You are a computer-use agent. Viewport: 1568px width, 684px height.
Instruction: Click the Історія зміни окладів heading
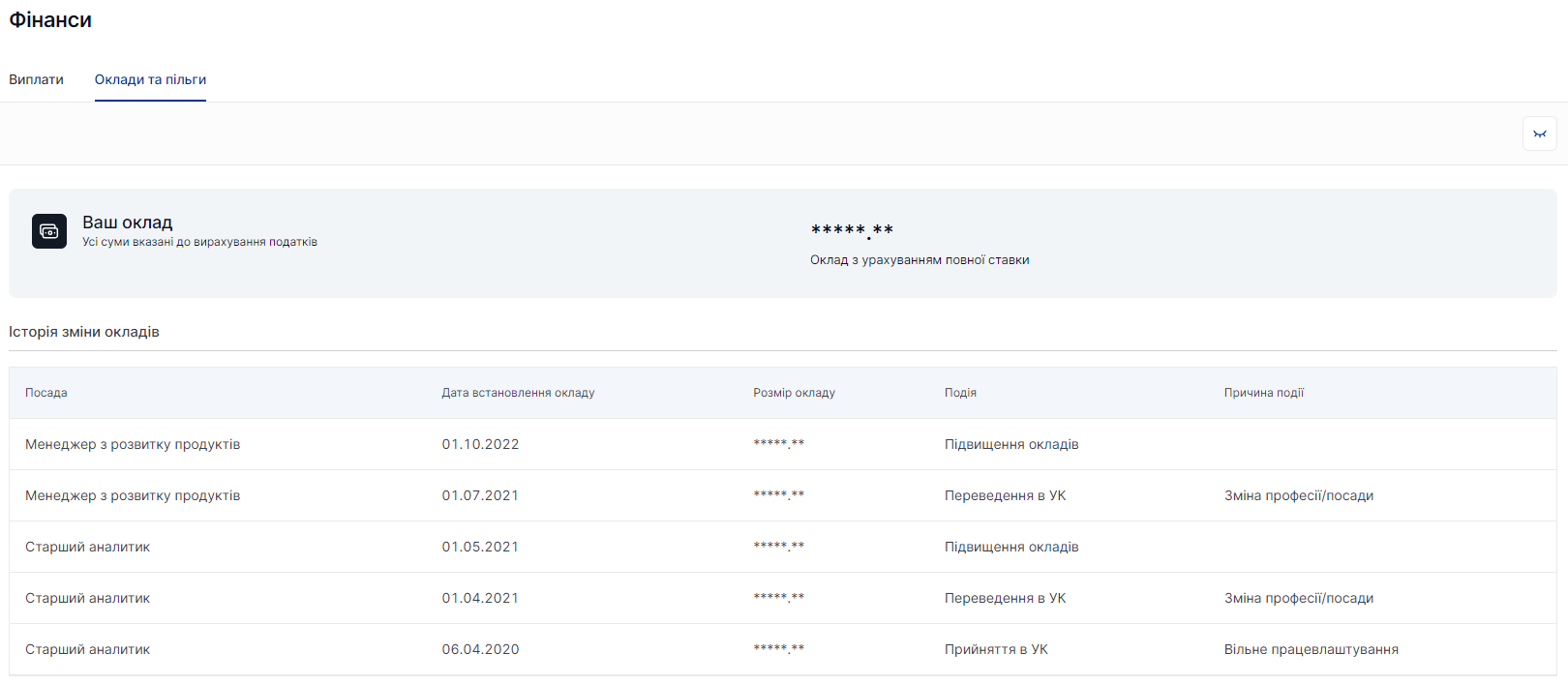84,332
